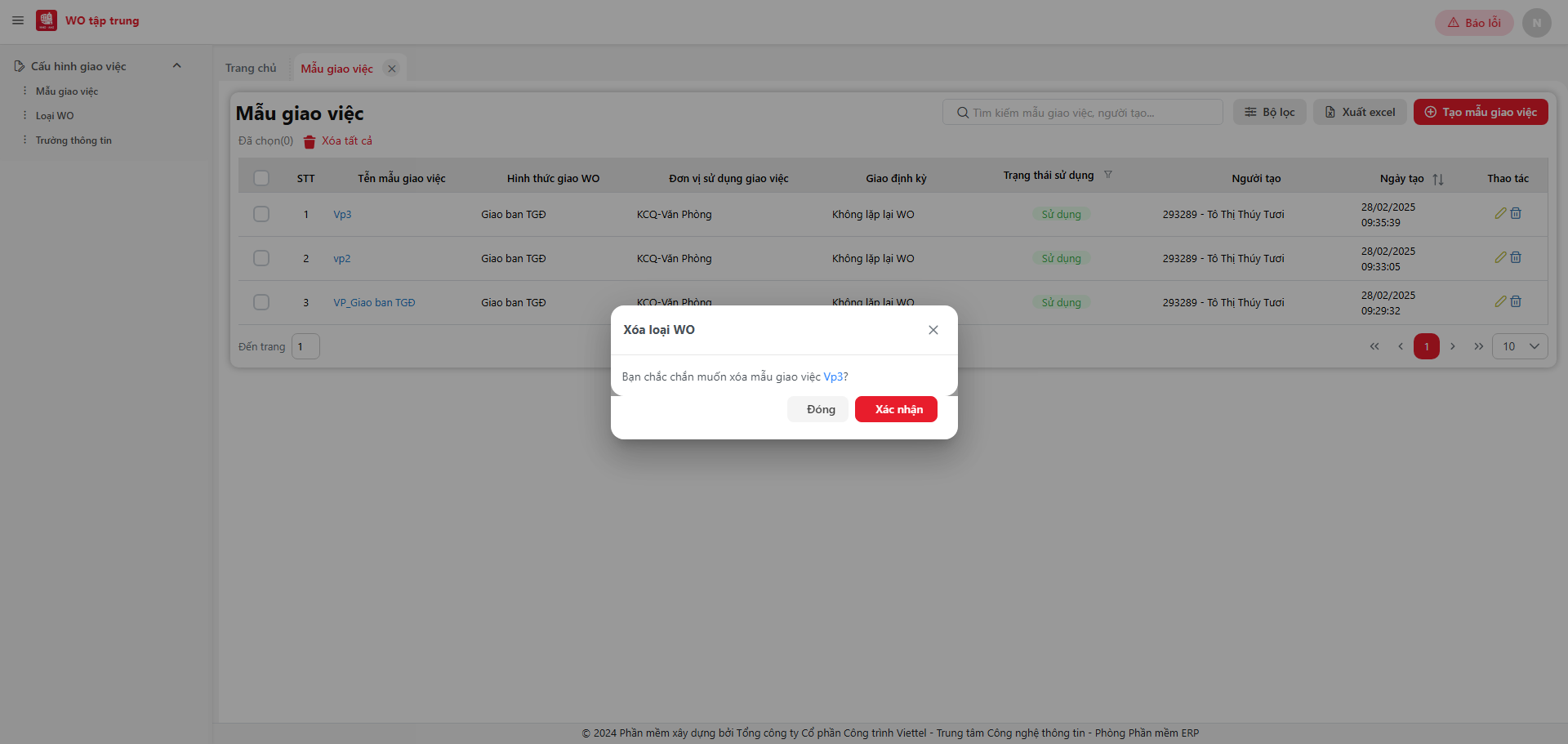
Task: Go to next page arrow
Action: [x=1453, y=346]
